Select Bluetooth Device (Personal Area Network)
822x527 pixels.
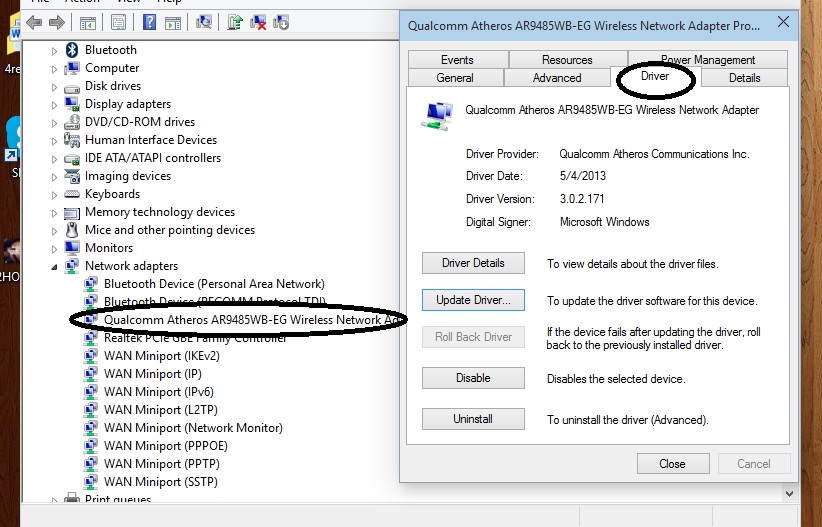(x=214, y=284)
